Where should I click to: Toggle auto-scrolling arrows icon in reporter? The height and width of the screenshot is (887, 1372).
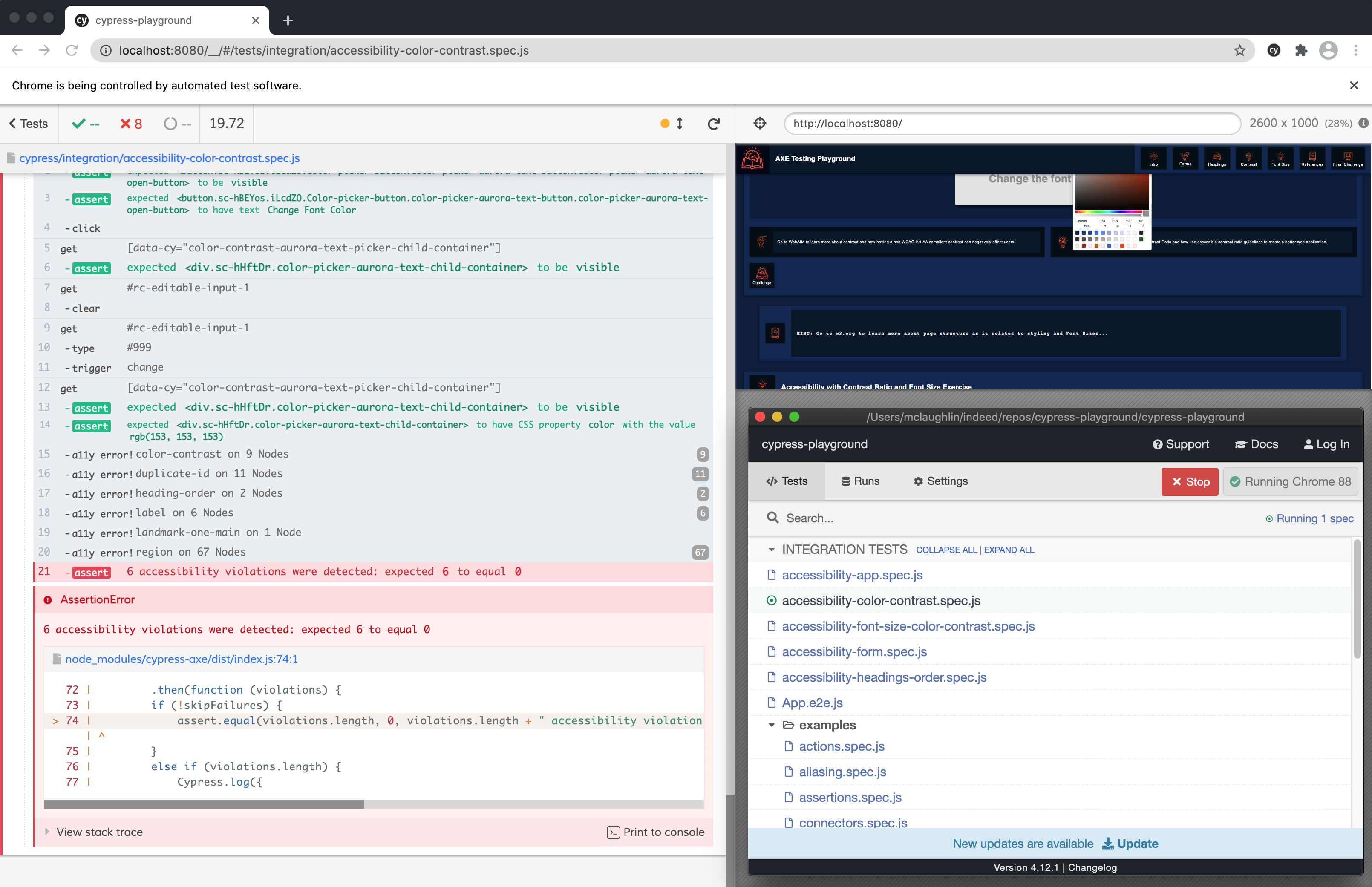coord(679,123)
